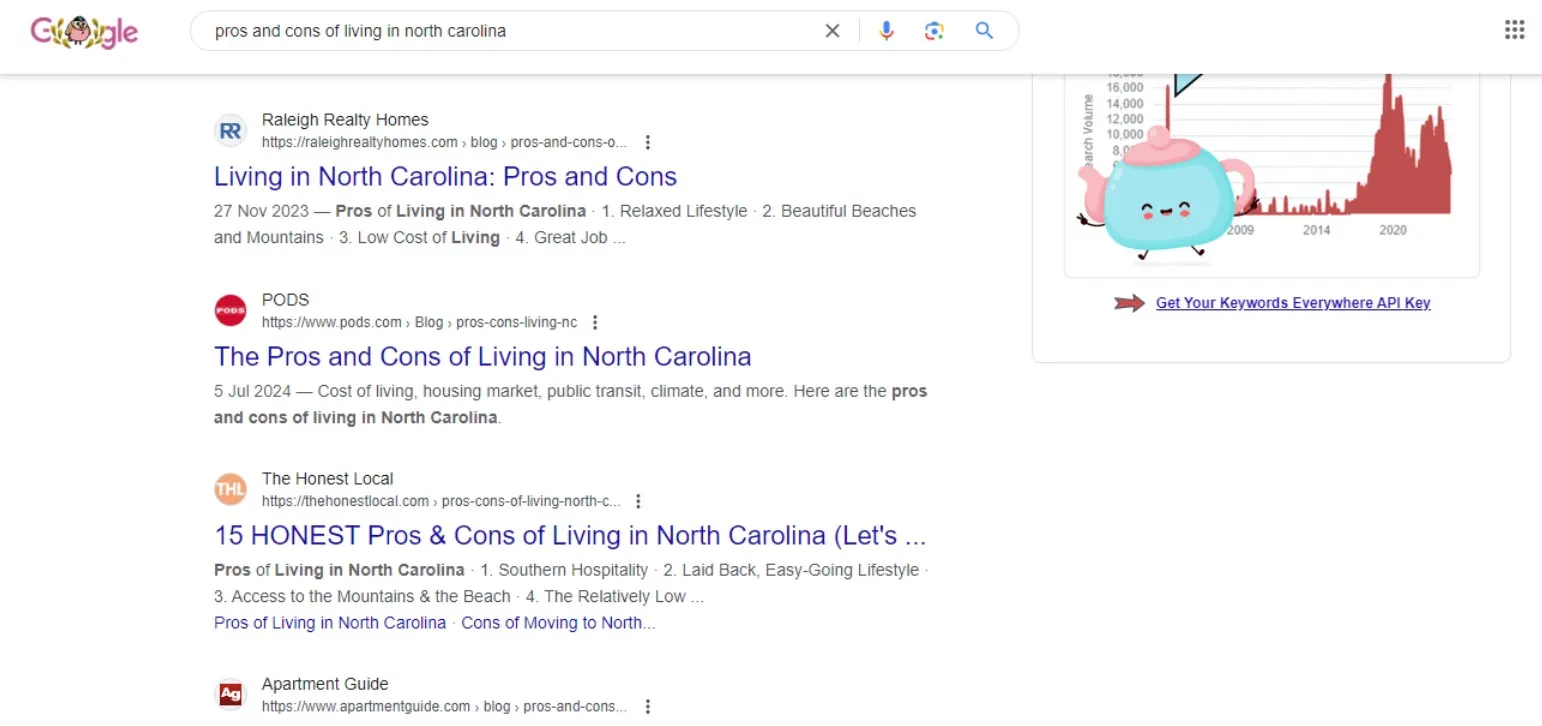The width and height of the screenshot is (1542, 726).
Task: Open more options for Raleigh Realty result
Action: coord(648,142)
